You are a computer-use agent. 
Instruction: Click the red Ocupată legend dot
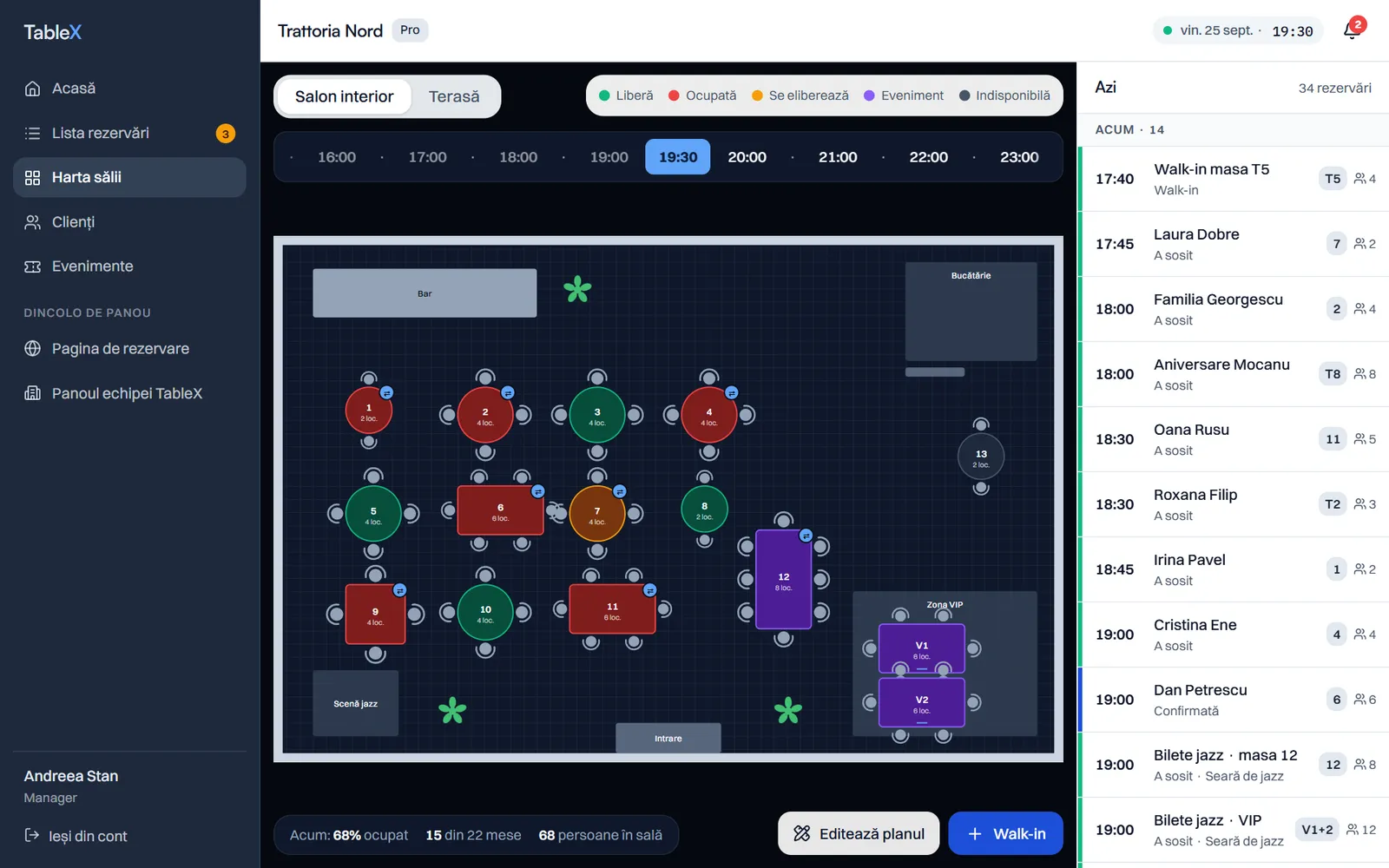coord(674,95)
